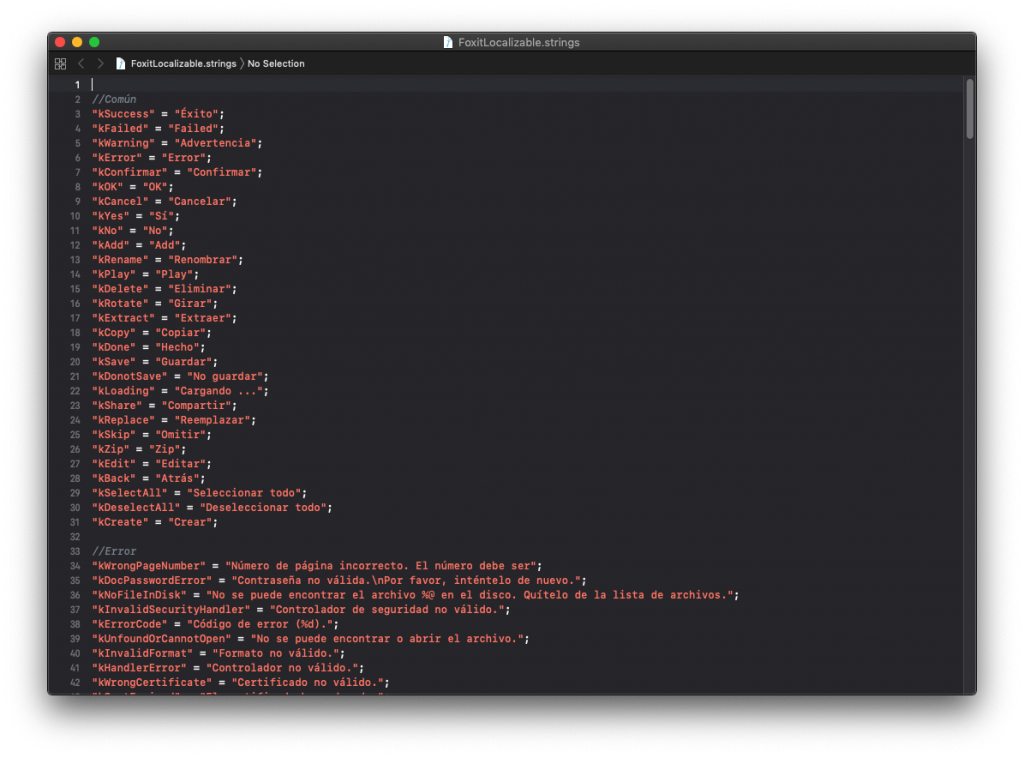The width and height of the screenshot is (1024, 758).
Task: Click the "kCreate" = "Crear" line
Action: click(155, 522)
